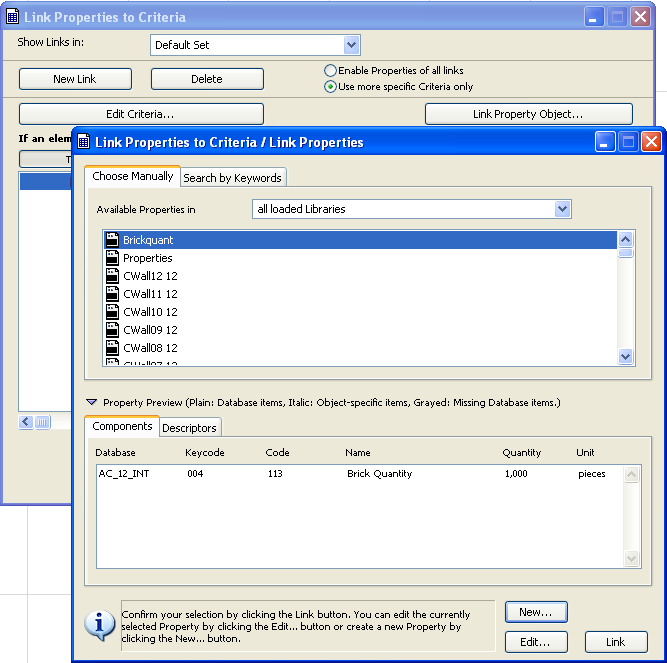Click the blue info balloon icon
The height and width of the screenshot is (663, 667).
click(x=100, y=625)
